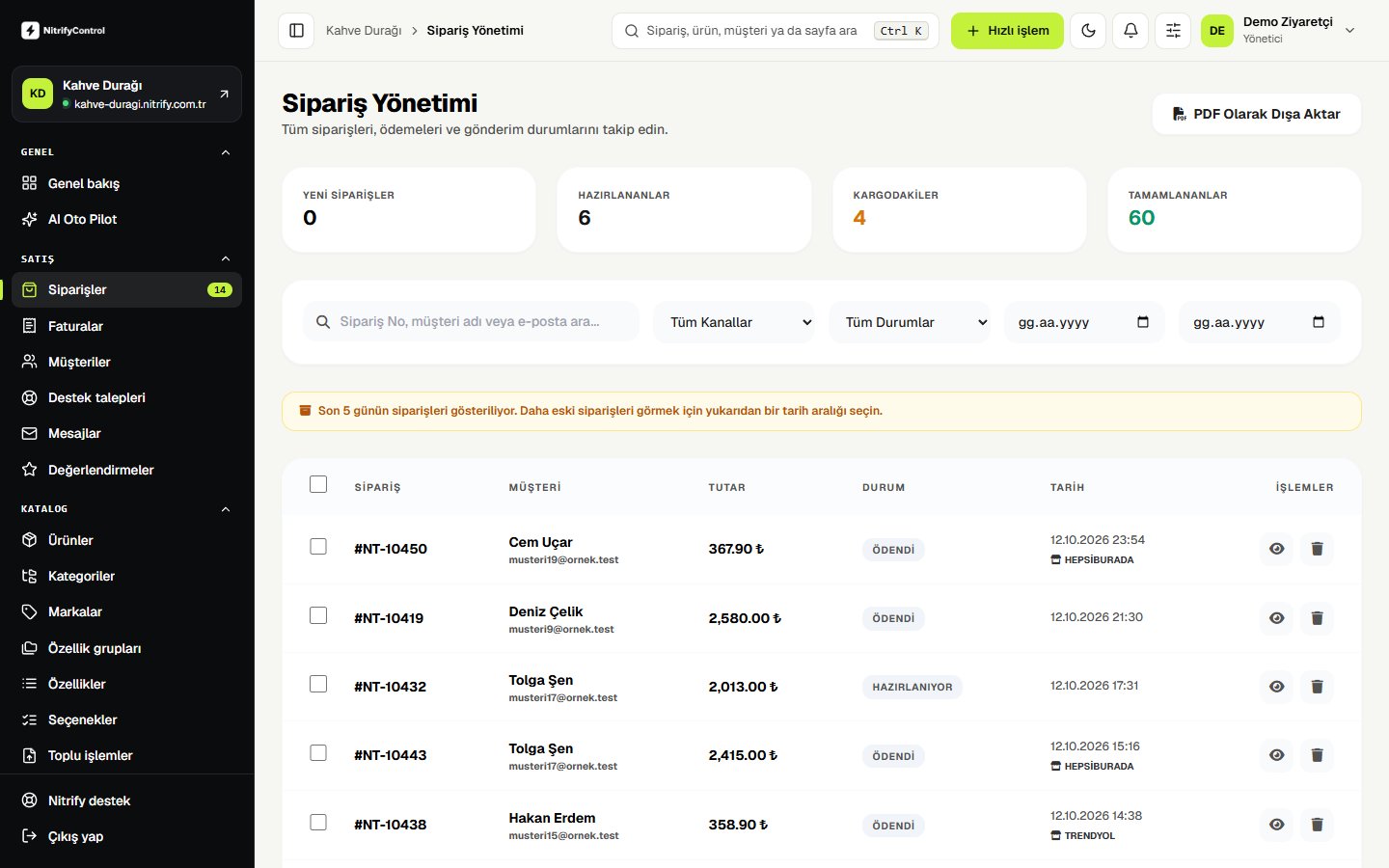Screen dimensions: 1389x868
Task: Click Kahve Durağı breadcrumb link
Action: coord(364,31)
